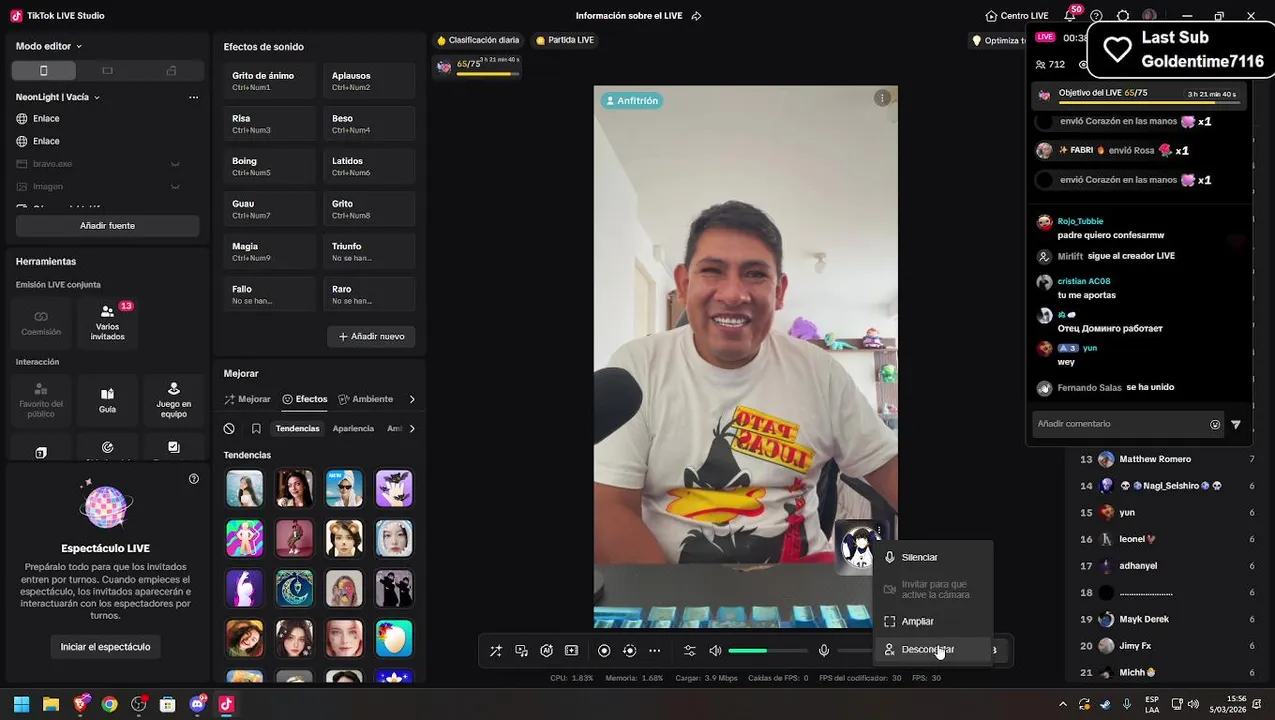The width and height of the screenshot is (1275, 720).
Task: Apply the purple cat-ears effect thumbnail
Action: pyautogui.click(x=394, y=489)
